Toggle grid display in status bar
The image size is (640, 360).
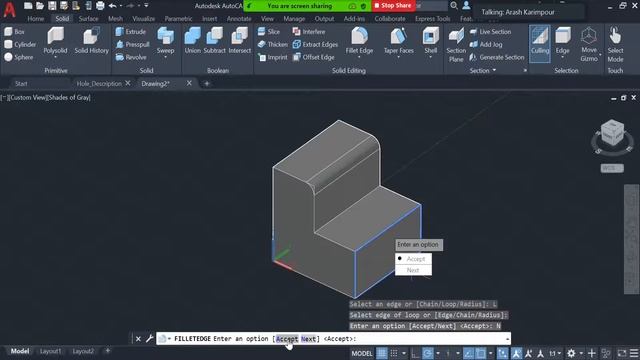(x=381, y=353)
